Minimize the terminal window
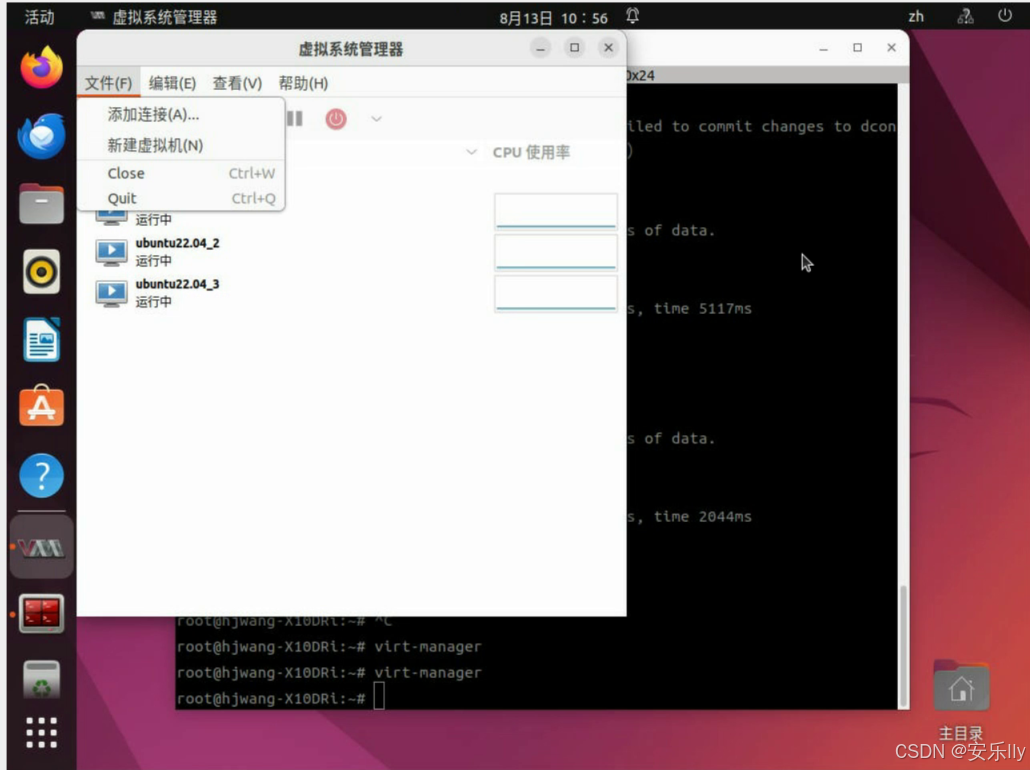The height and width of the screenshot is (770, 1030). pyautogui.click(x=824, y=48)
